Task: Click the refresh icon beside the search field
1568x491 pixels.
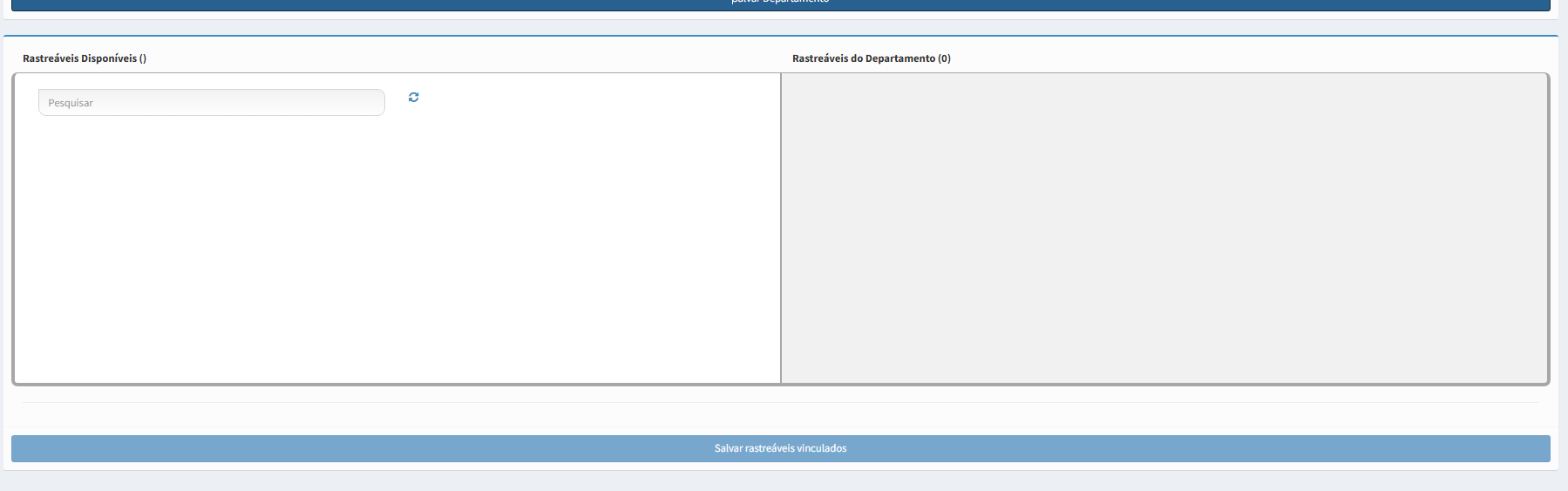Action: click(413, 98)
